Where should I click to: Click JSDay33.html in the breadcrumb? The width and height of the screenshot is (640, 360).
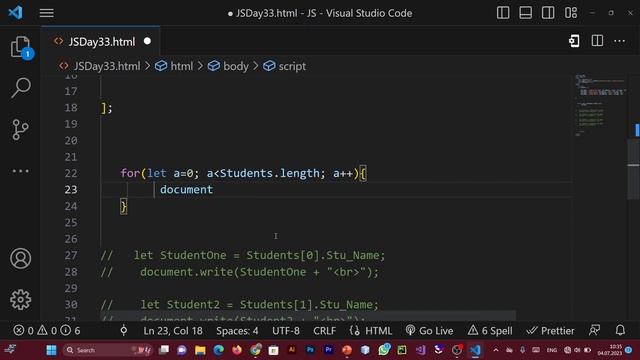coord(107,66)
